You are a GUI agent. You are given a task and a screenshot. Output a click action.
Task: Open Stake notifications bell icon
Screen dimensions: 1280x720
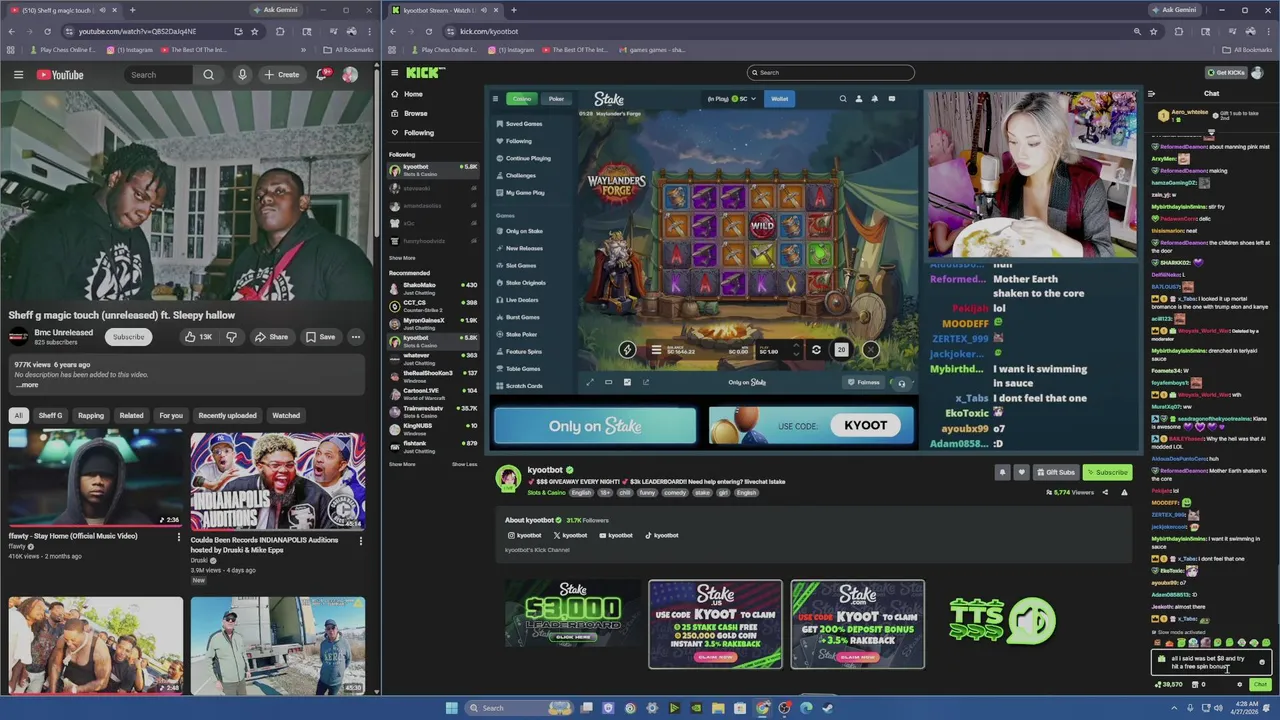[874, 98]
